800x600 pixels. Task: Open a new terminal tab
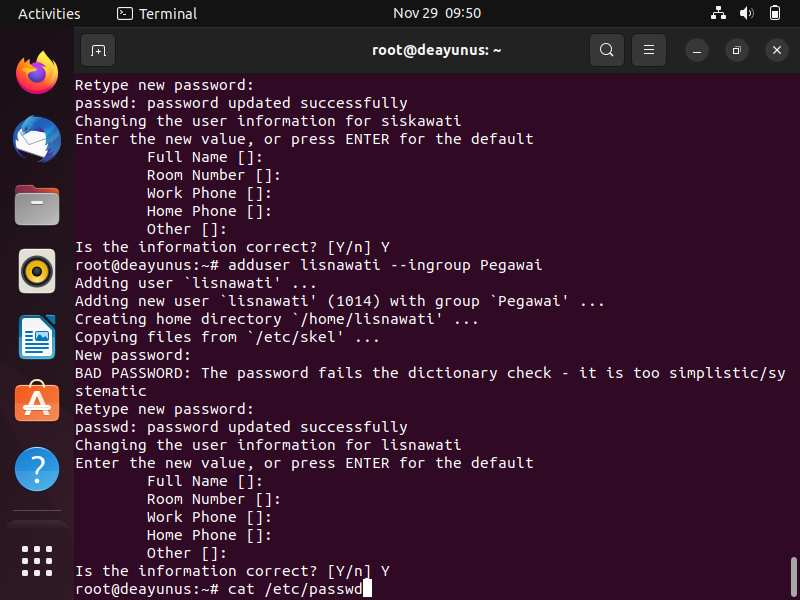98,50
